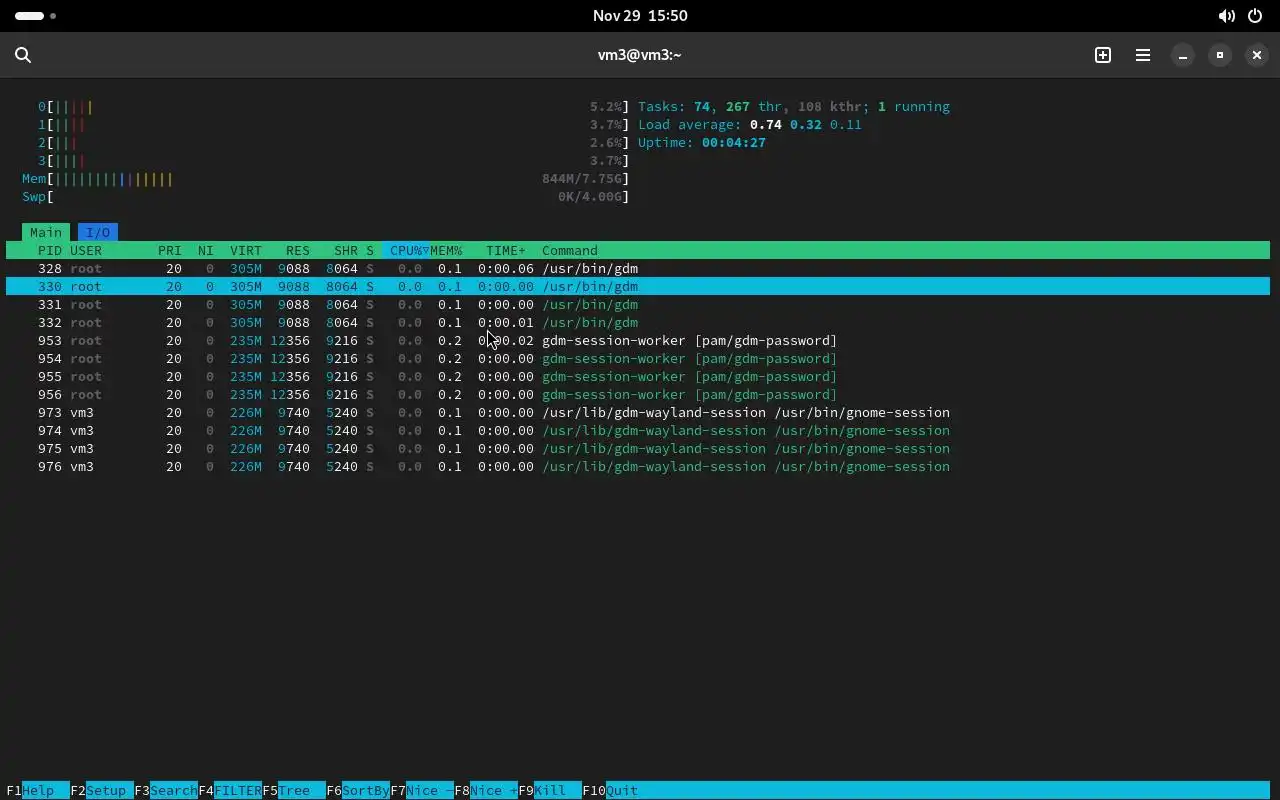1280x800 pixels.
Task: Click F4 Filter in function bar
Action: click(x=230, y=790)
